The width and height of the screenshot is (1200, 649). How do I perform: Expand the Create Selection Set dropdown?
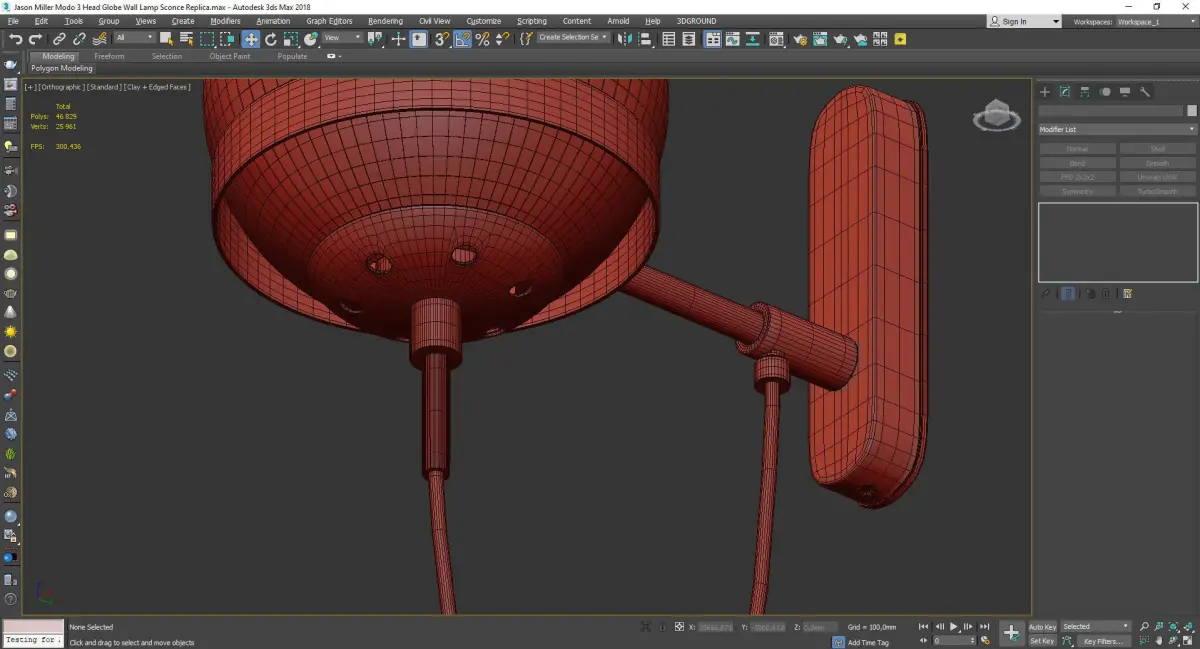[573, 37]
